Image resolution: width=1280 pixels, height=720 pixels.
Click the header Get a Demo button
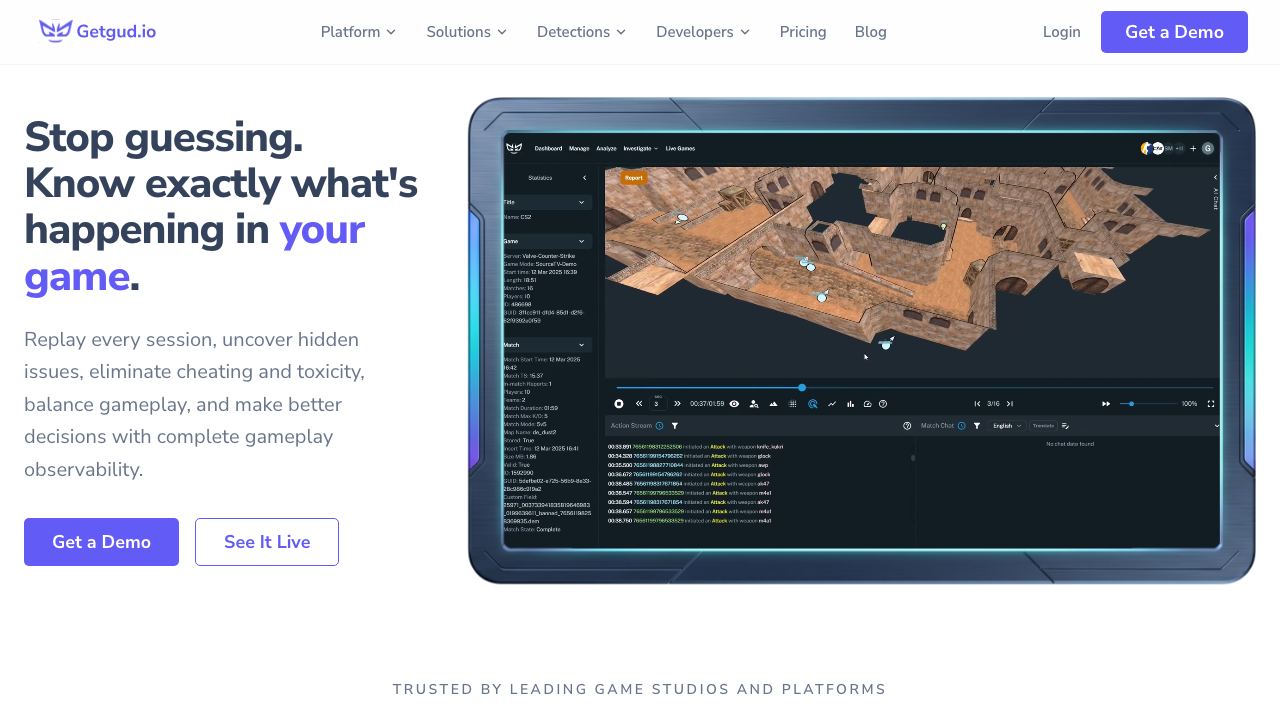[x=1174, y=32]
